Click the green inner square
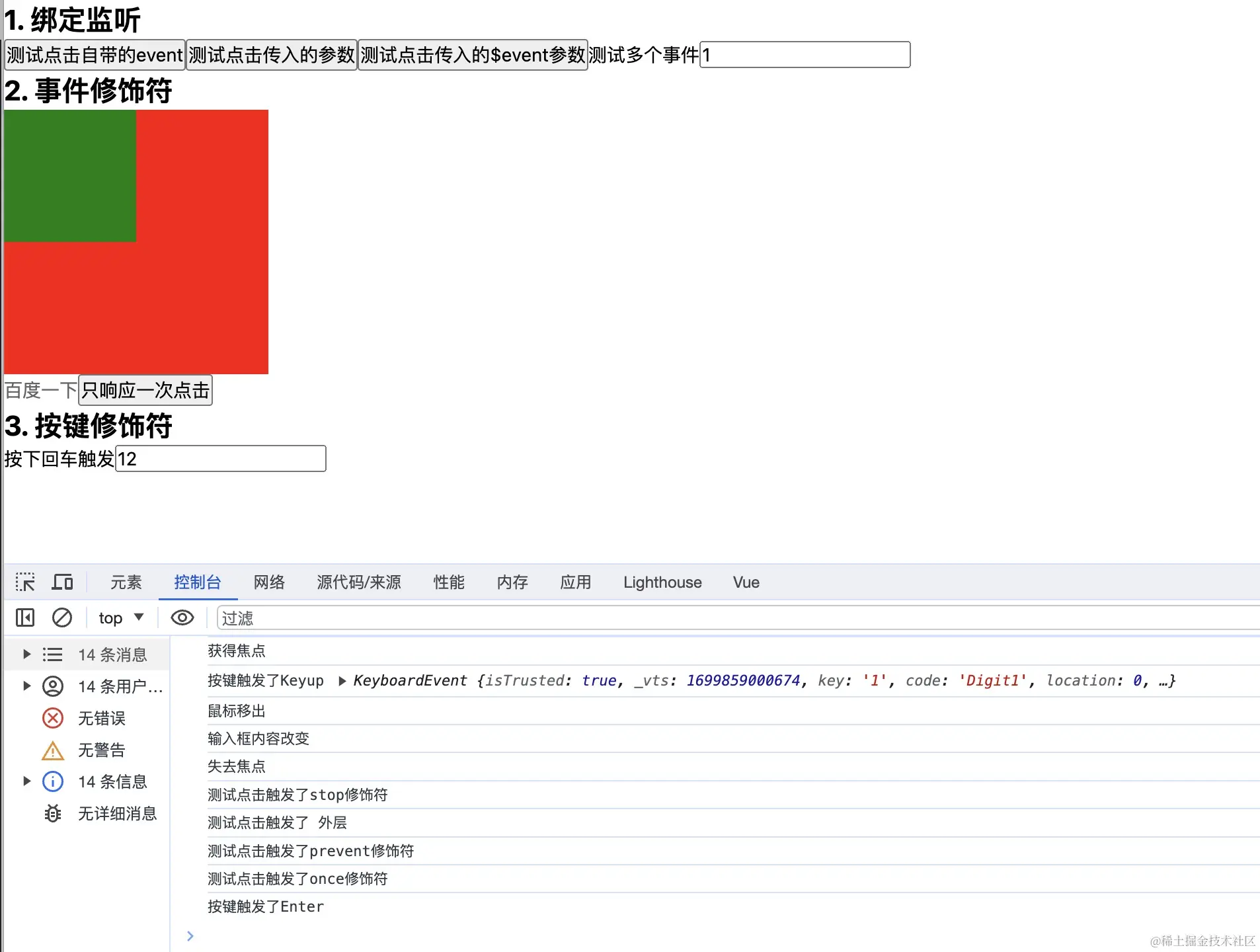Viewport: 1260px width, 952px height. tap(70, 176)
